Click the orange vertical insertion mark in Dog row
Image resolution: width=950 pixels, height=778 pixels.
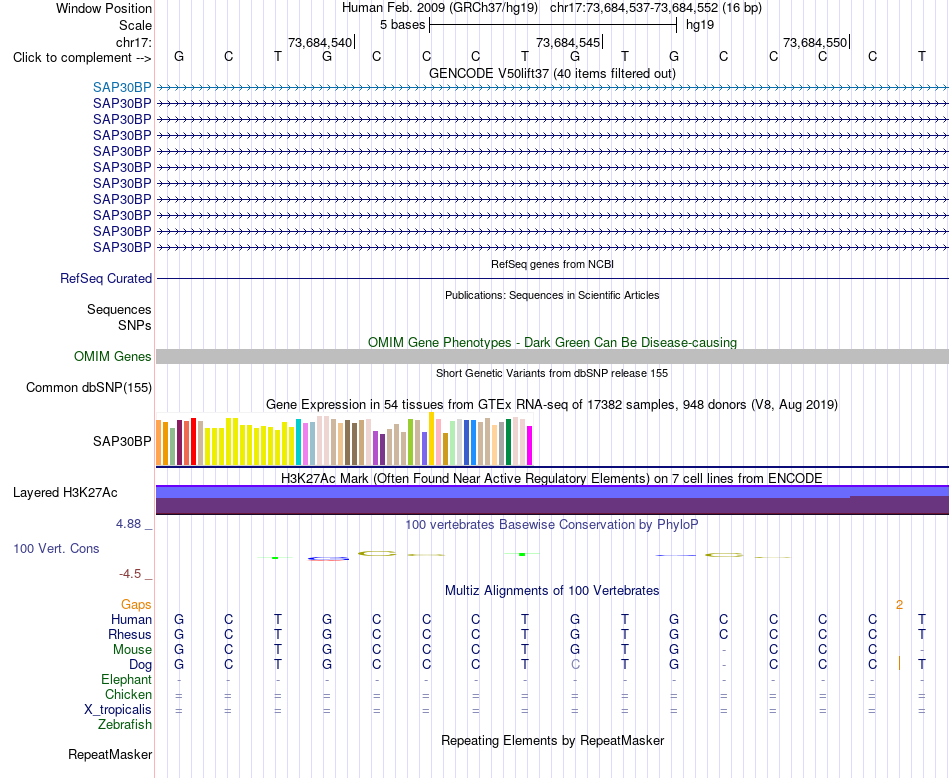[x=900, y=663]
